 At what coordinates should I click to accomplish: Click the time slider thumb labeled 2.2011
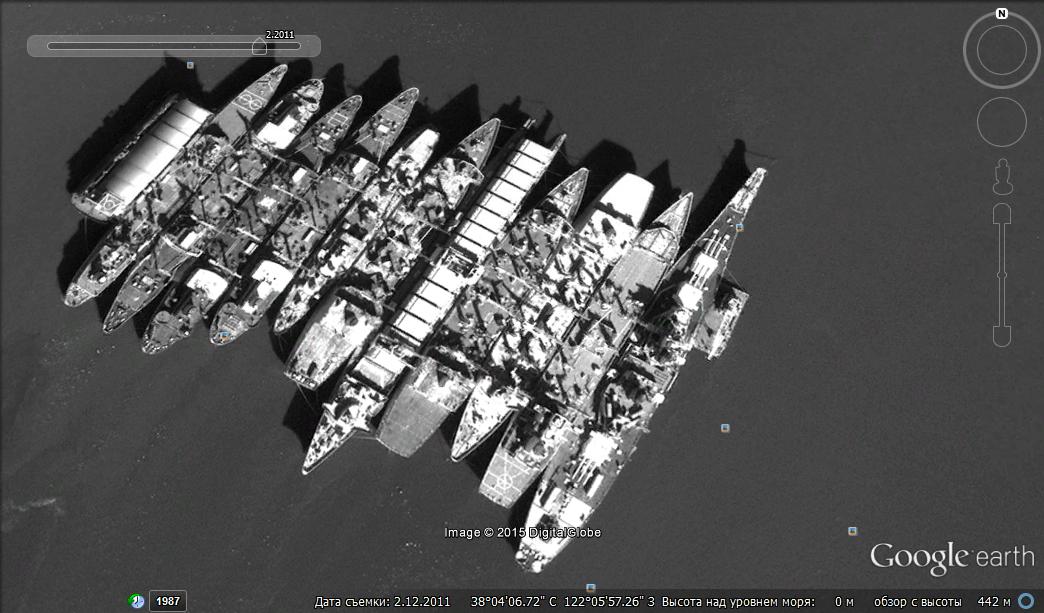[259, 46]
